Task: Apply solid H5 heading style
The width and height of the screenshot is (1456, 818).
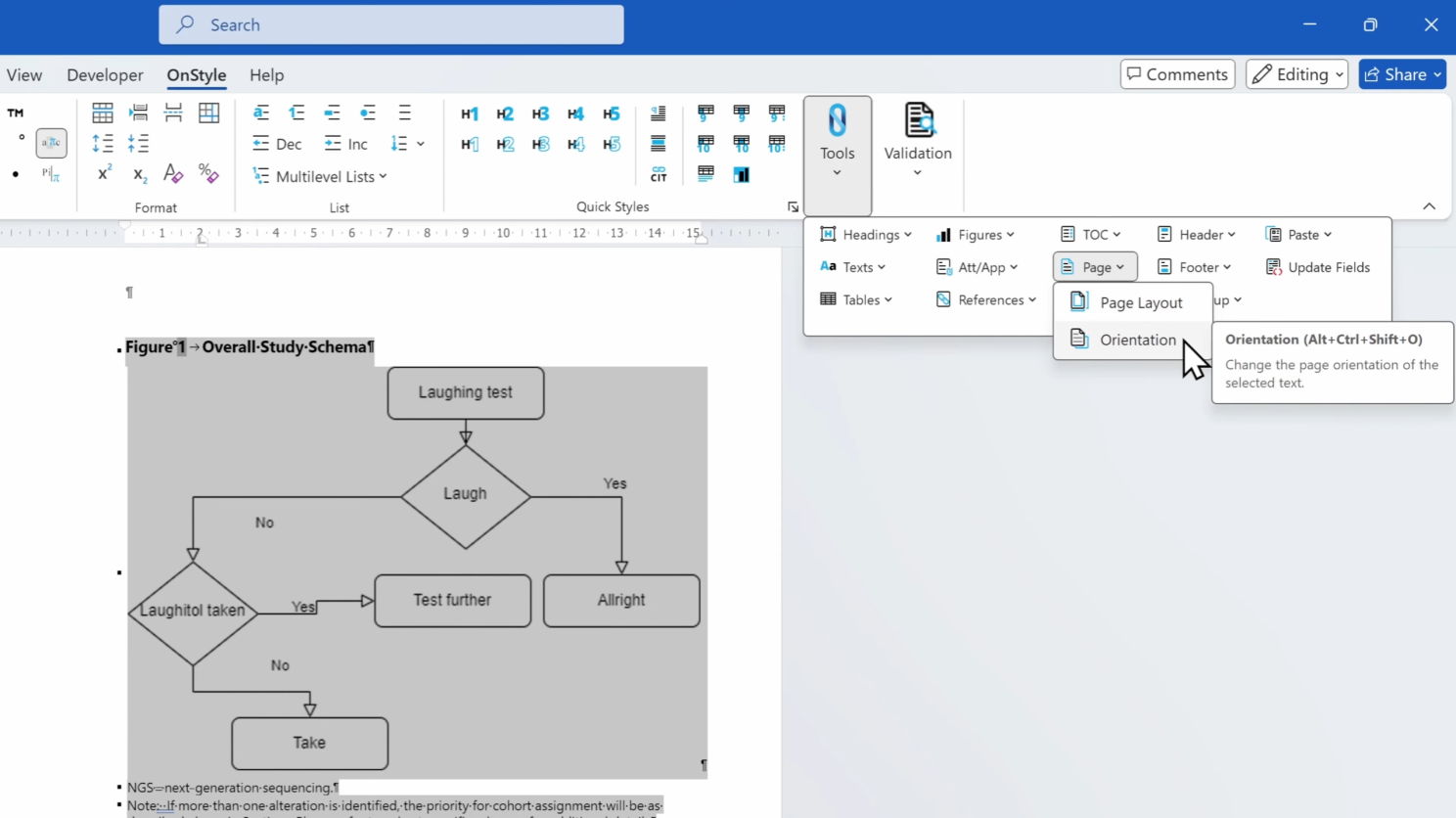Action: pyautogui.click(x=611, y=114)
